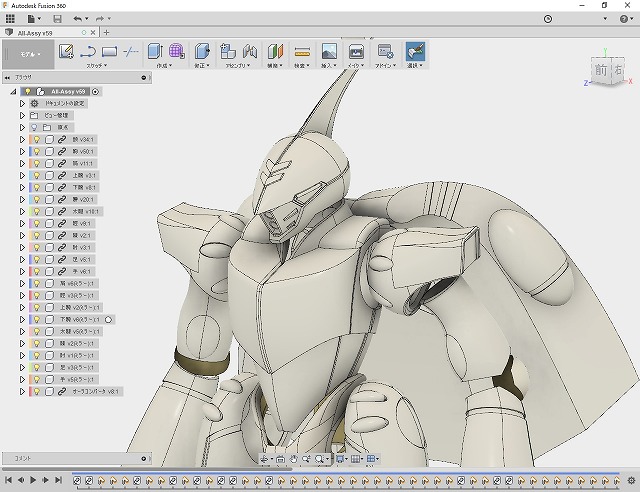Click the コメント panel options dot

[x=144, y=459]
